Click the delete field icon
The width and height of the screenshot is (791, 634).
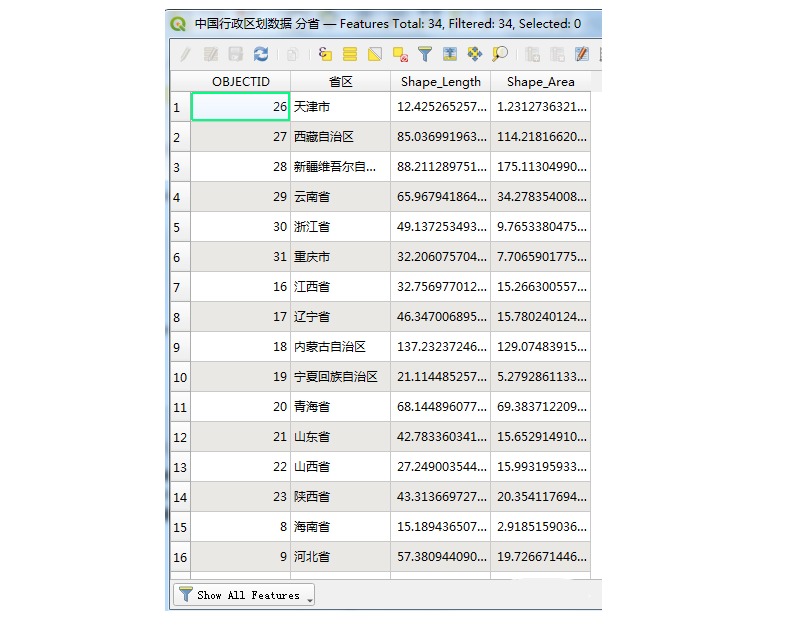(x=557, y=54)
